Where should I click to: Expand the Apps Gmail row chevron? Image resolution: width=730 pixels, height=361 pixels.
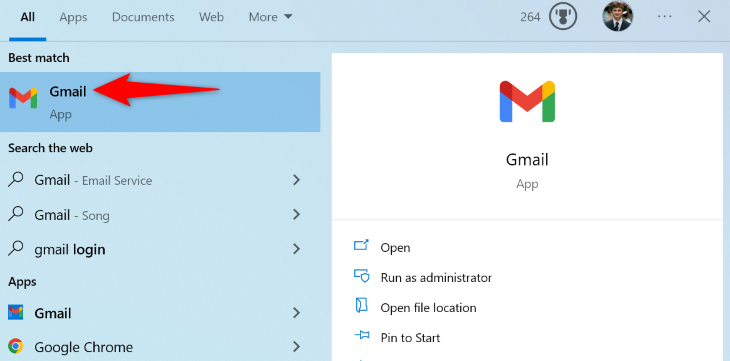[296, 313]
